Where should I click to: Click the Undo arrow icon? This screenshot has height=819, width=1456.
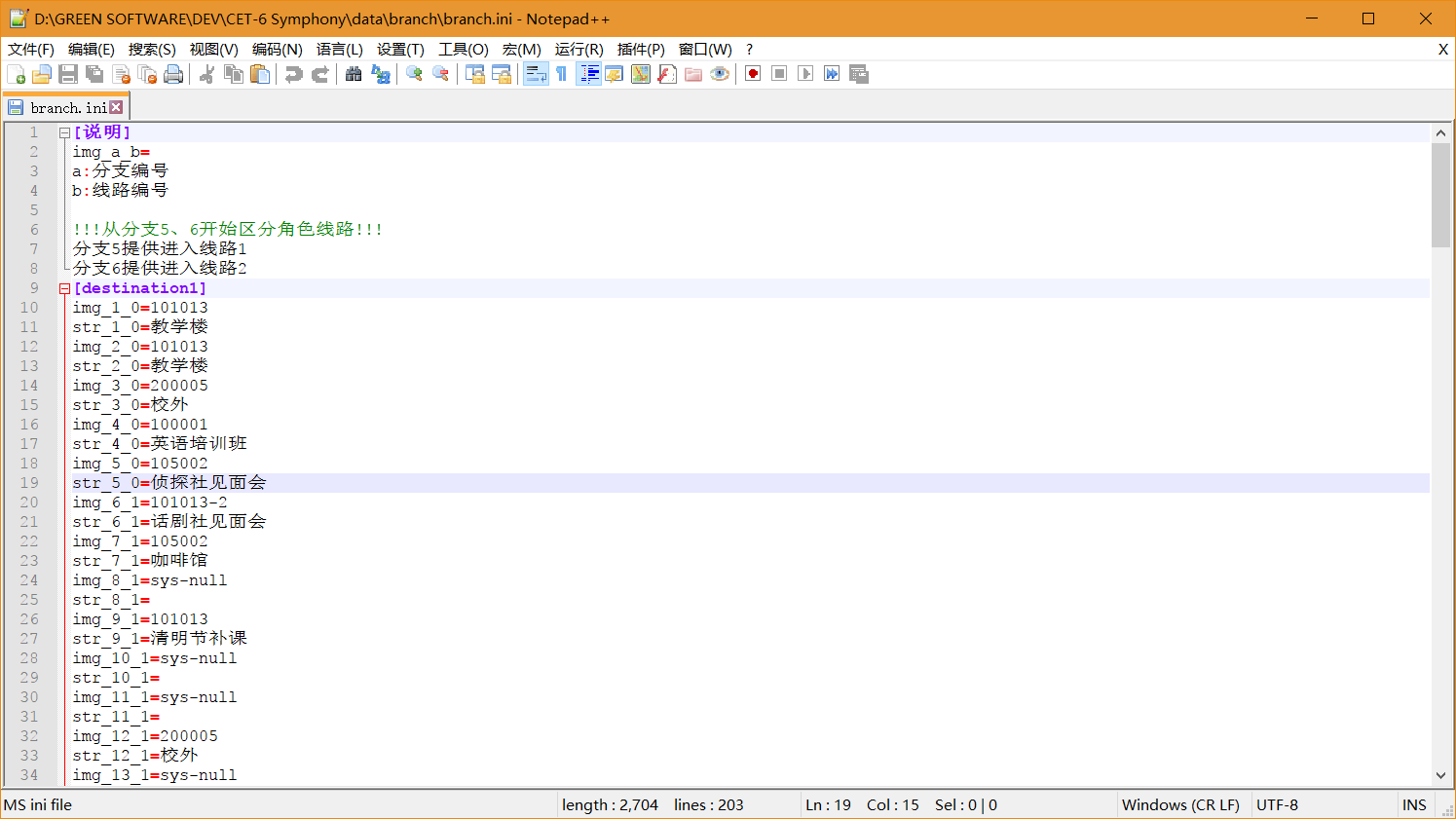[x=294, y=74]
